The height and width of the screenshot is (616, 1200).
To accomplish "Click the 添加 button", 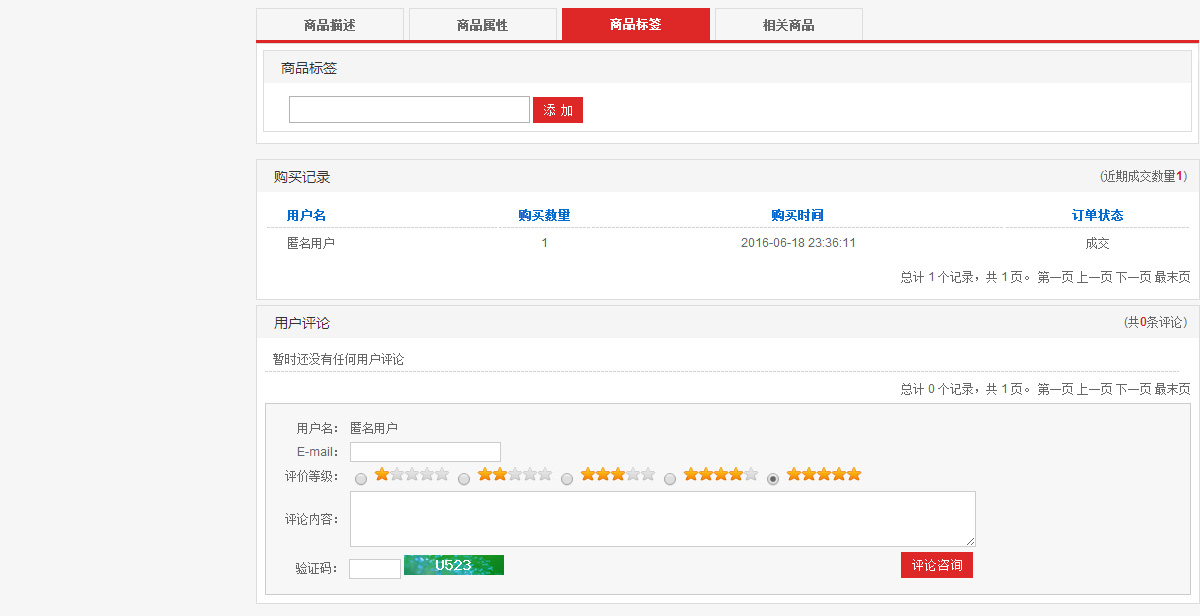I will pos(558,110).
